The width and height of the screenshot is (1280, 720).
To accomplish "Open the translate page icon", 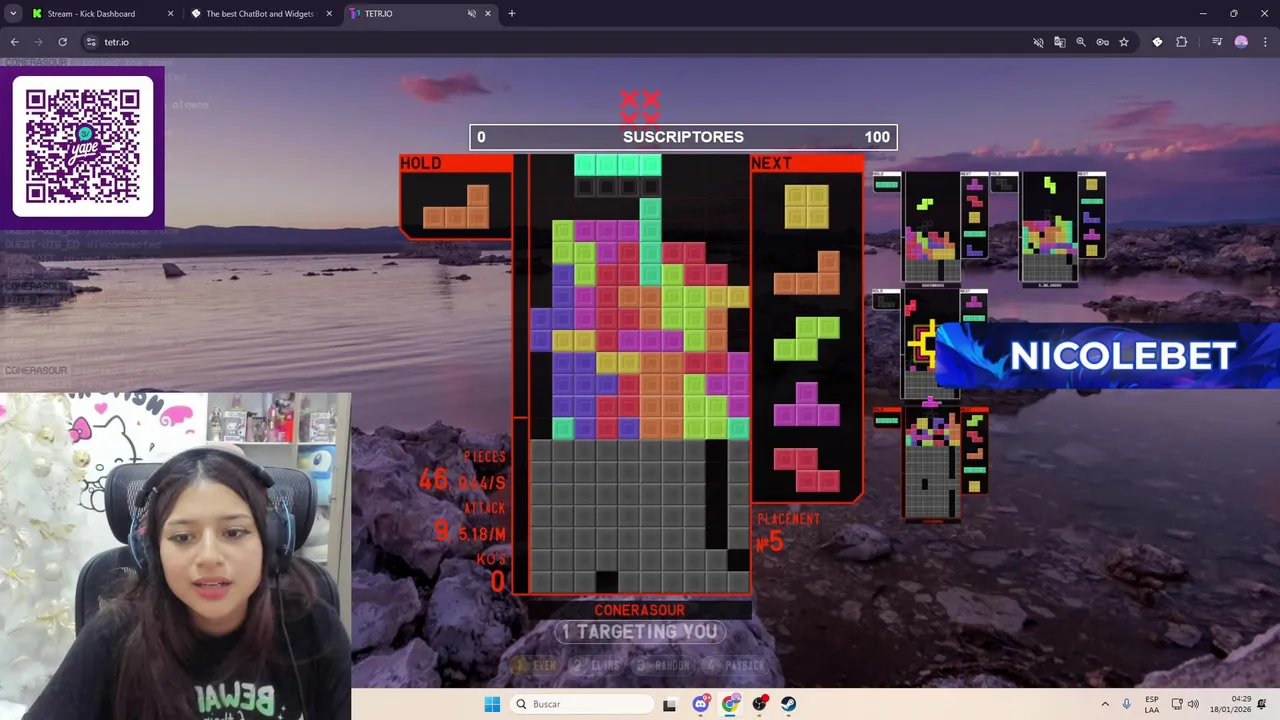I will point(1060,42).
